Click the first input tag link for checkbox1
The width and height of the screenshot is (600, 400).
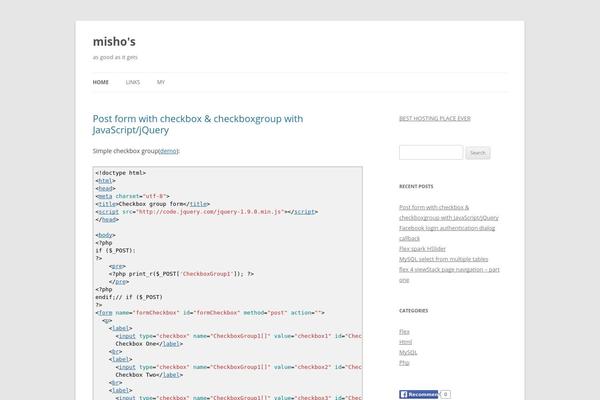[127, 336]
